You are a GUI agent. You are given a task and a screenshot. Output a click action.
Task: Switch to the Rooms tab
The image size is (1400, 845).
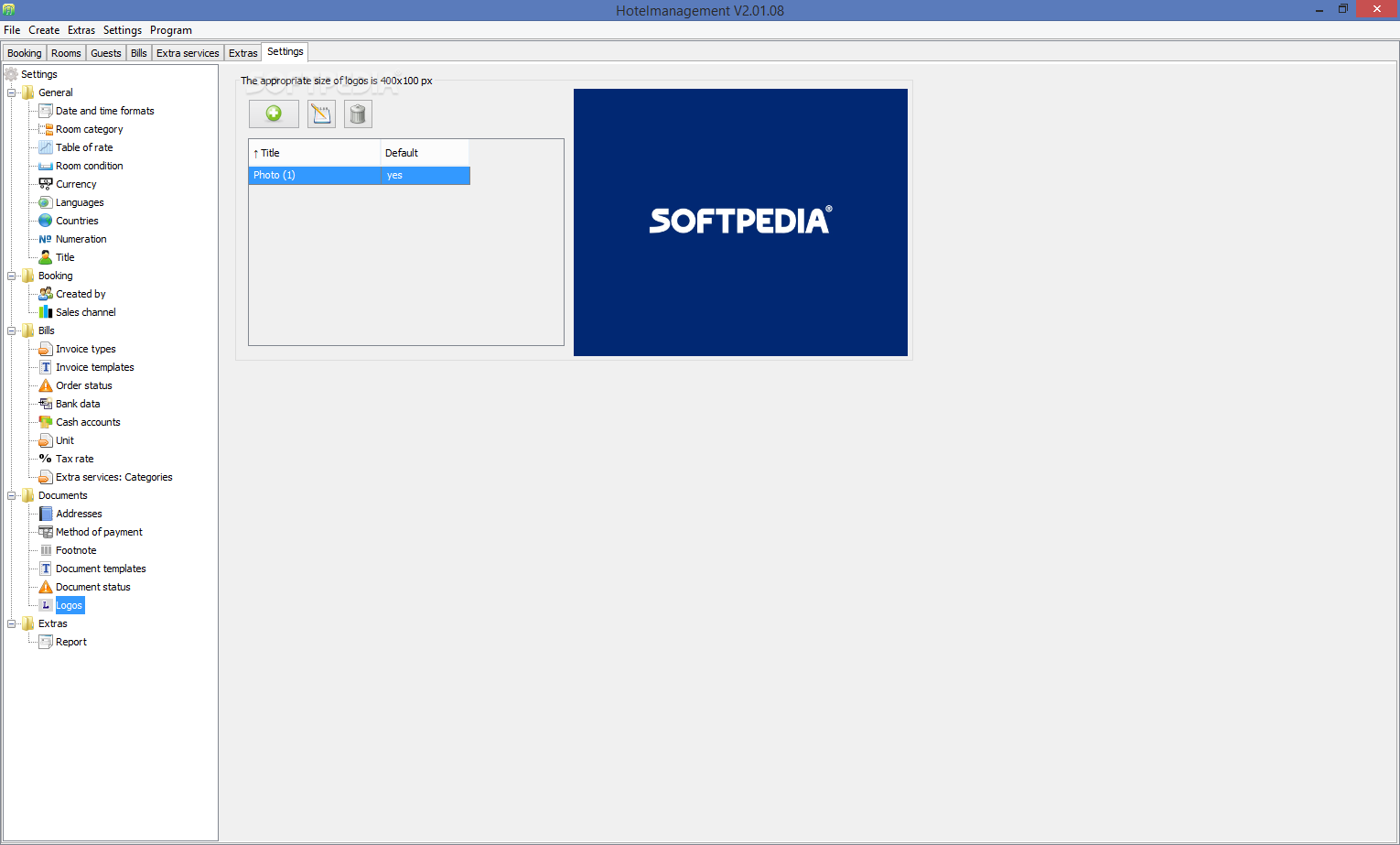[66, 53]
